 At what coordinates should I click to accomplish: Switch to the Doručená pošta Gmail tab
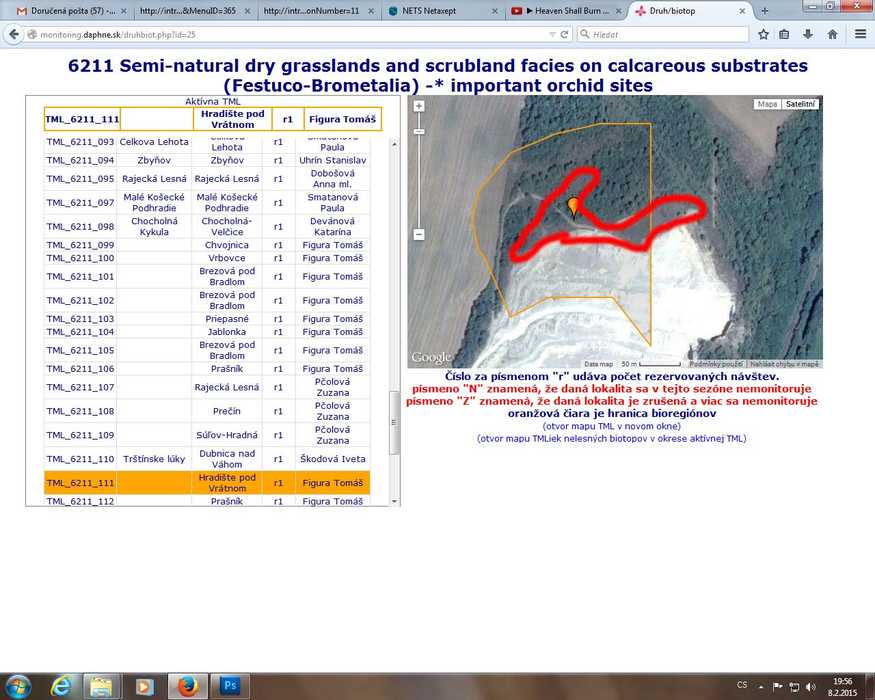pyautogui.click(x=65, y=10)
